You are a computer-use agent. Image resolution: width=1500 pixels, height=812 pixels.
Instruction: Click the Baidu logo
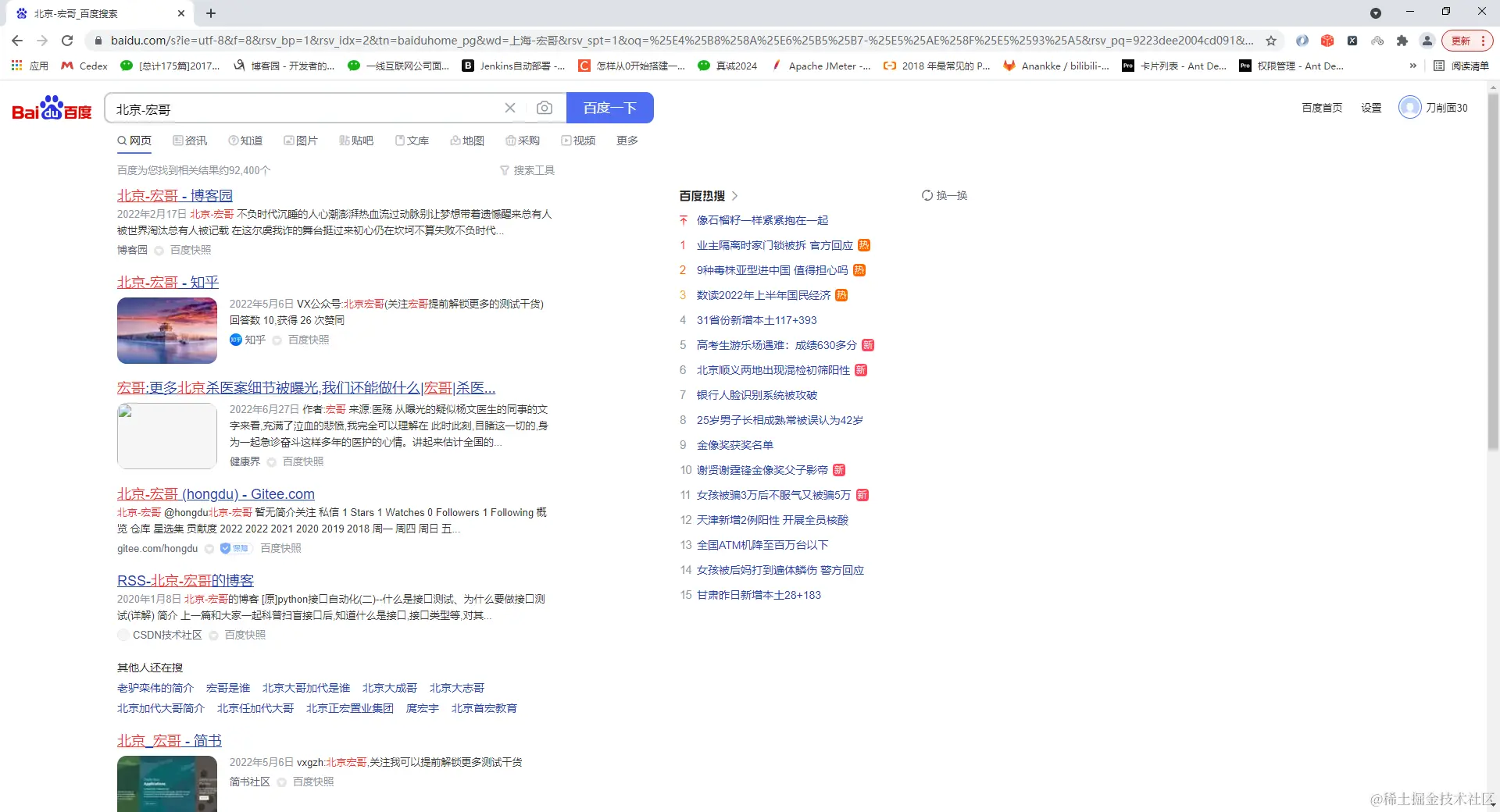pyautogui.click(x=52, y=108)
